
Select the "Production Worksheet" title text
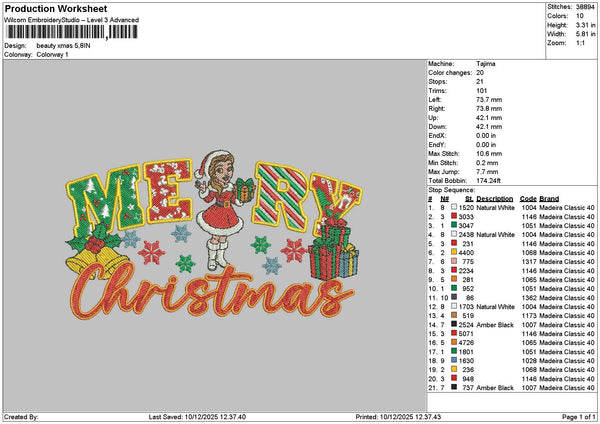pyautogui.click(x=56, y=8)
